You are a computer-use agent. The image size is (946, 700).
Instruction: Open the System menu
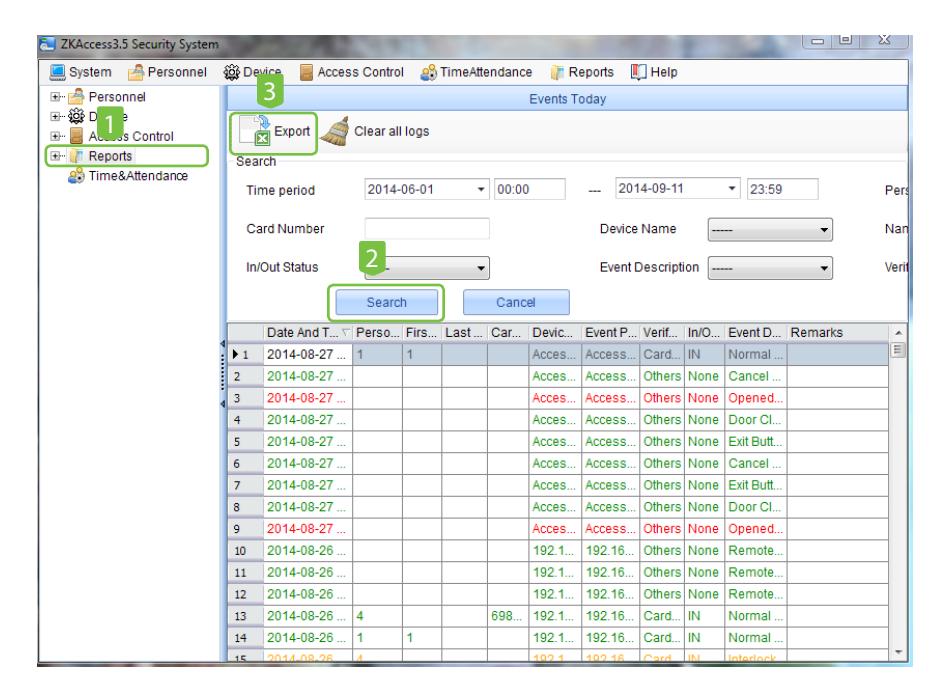80,72
